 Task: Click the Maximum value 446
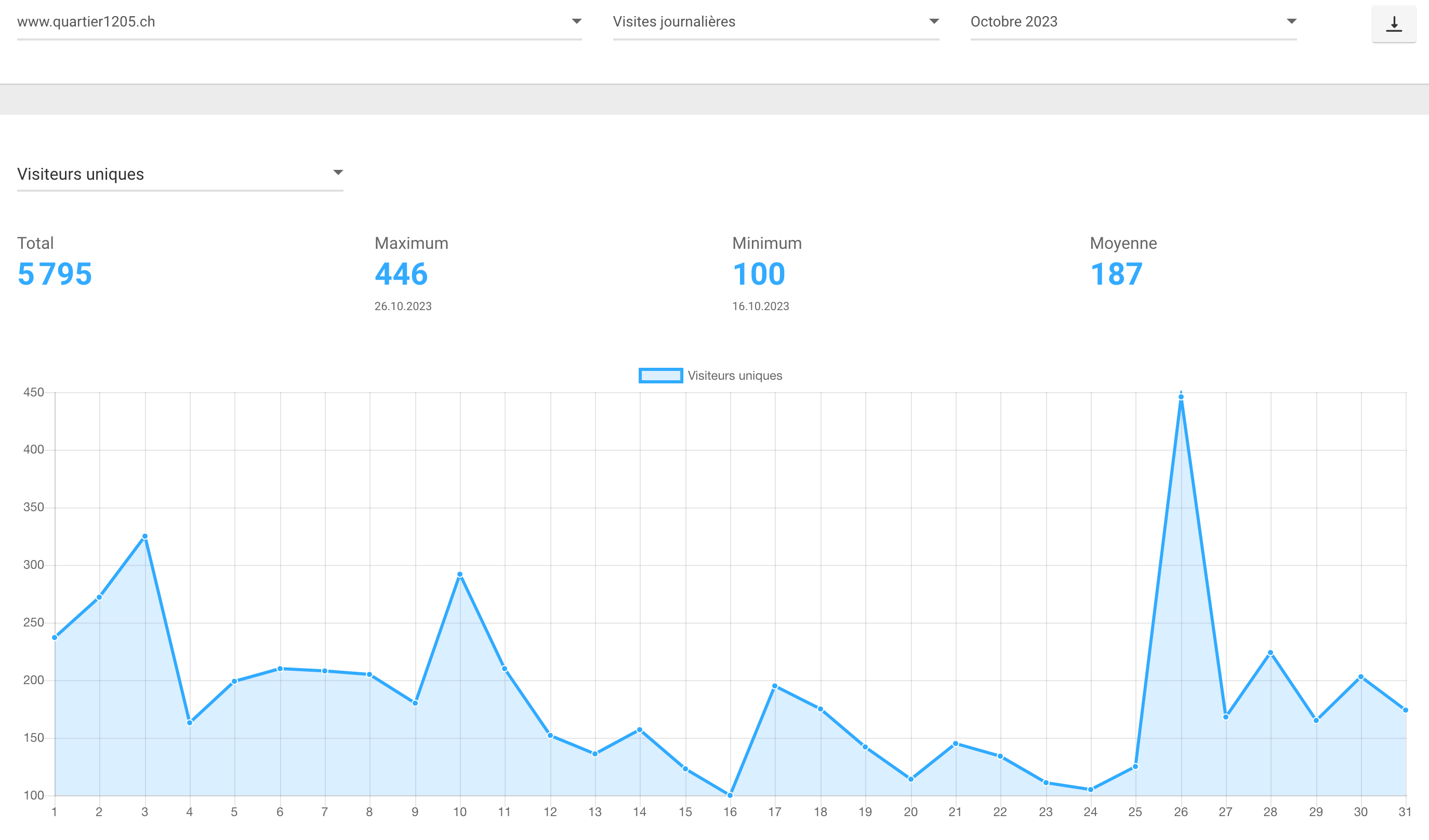tap(401, 274)
